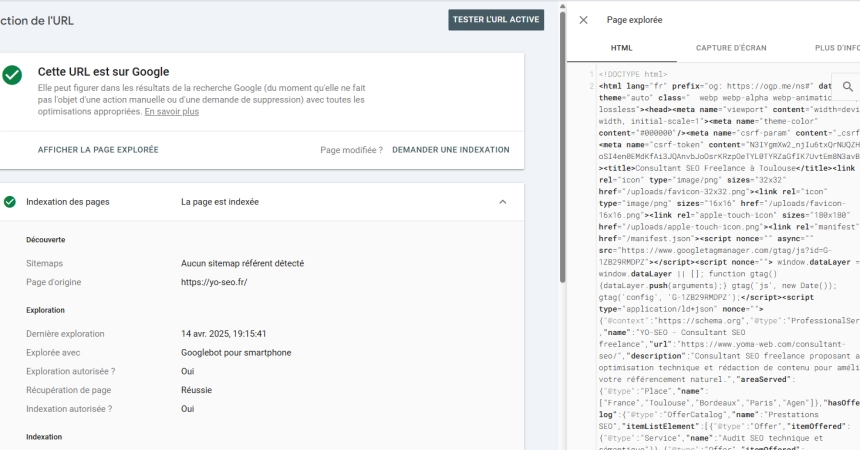Close the Page explorée panel
This screenshot has height=450, width=860.
584,20
